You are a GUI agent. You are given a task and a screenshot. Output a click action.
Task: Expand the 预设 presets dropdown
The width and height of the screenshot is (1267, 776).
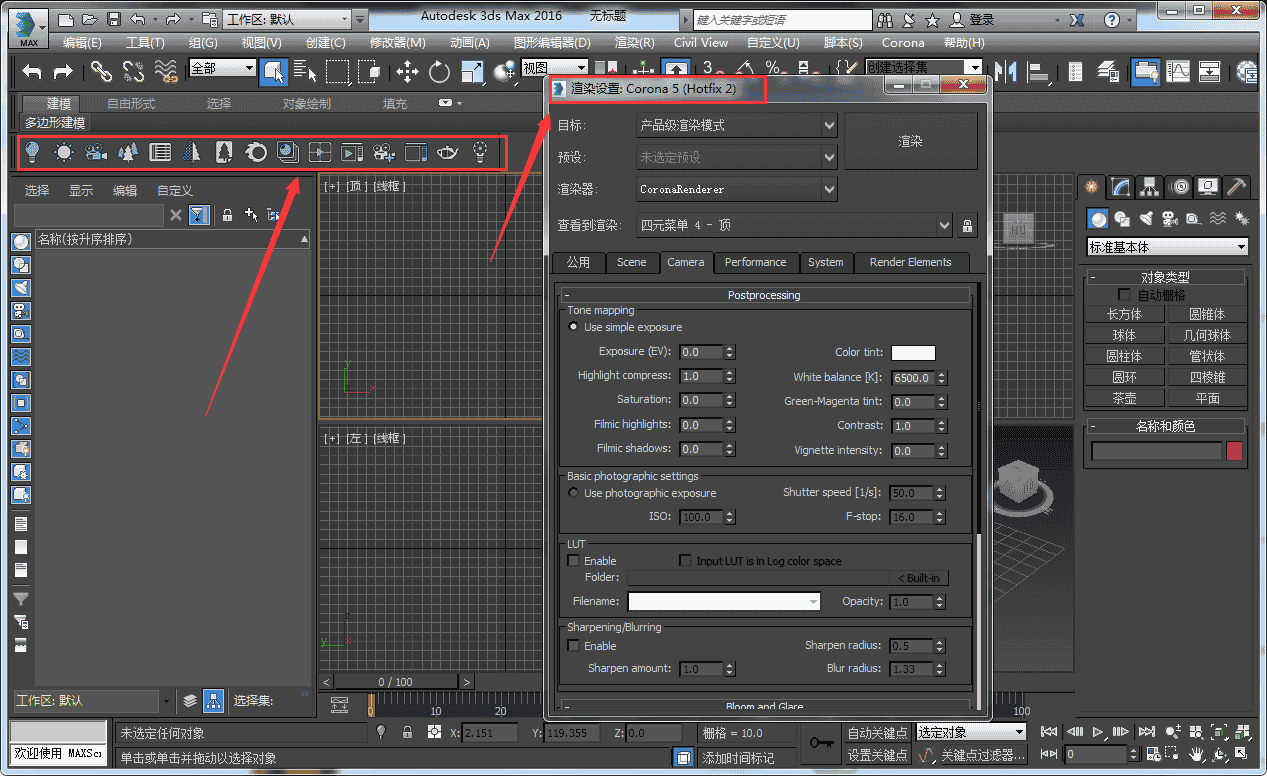(x=737, y=156)
